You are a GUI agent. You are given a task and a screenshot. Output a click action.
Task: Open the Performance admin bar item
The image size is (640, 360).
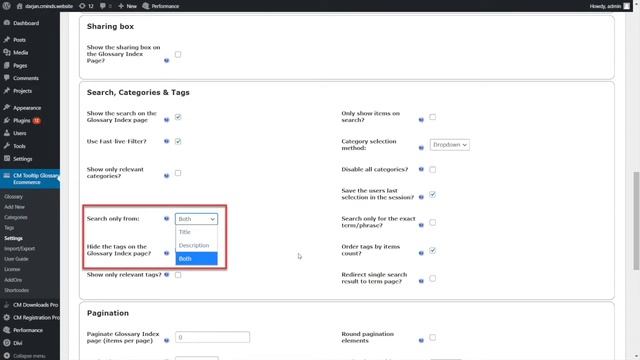(x=161, y=6)
